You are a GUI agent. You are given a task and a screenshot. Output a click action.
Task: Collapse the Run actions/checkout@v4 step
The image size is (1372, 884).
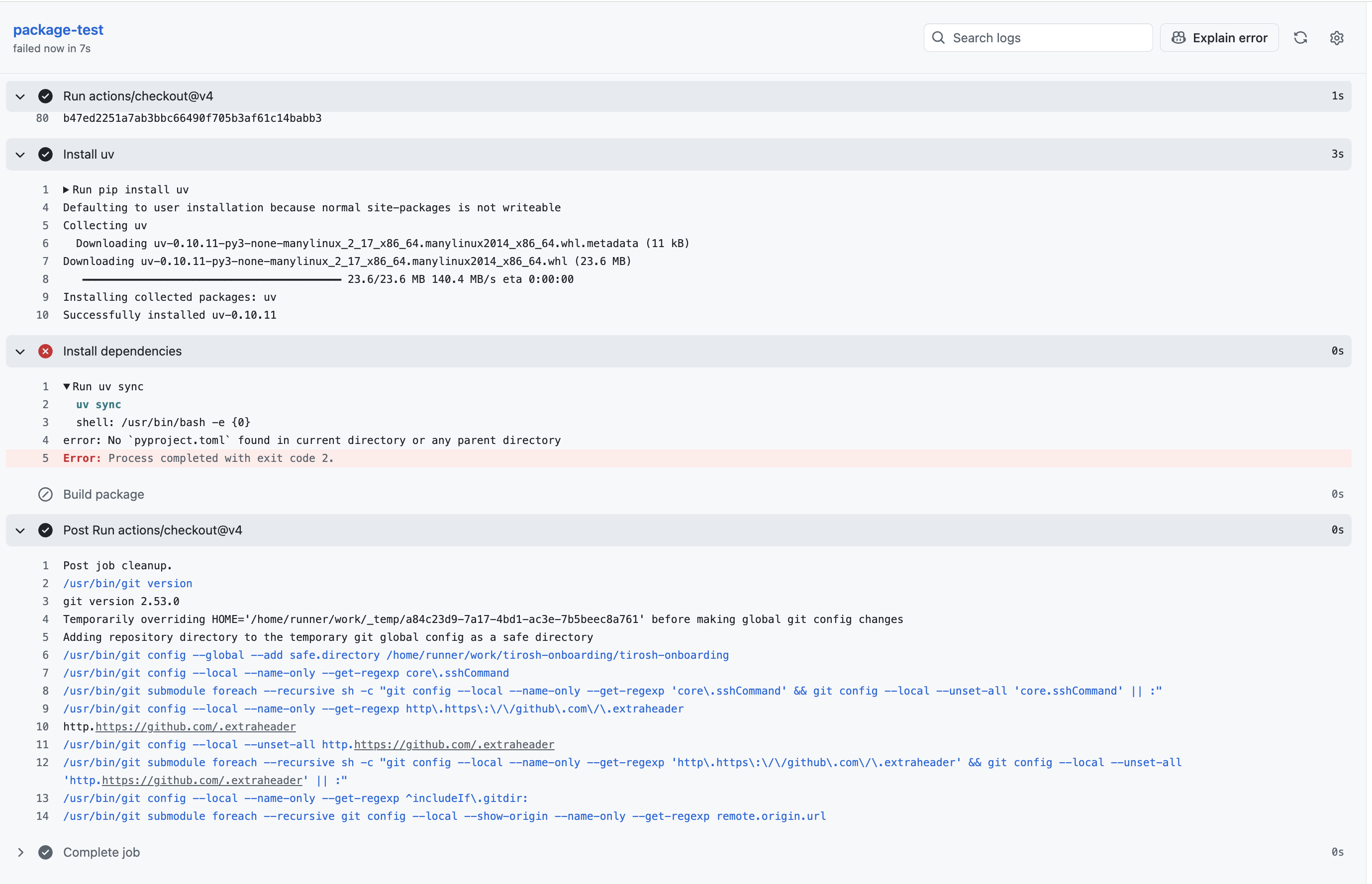(20, 96)
